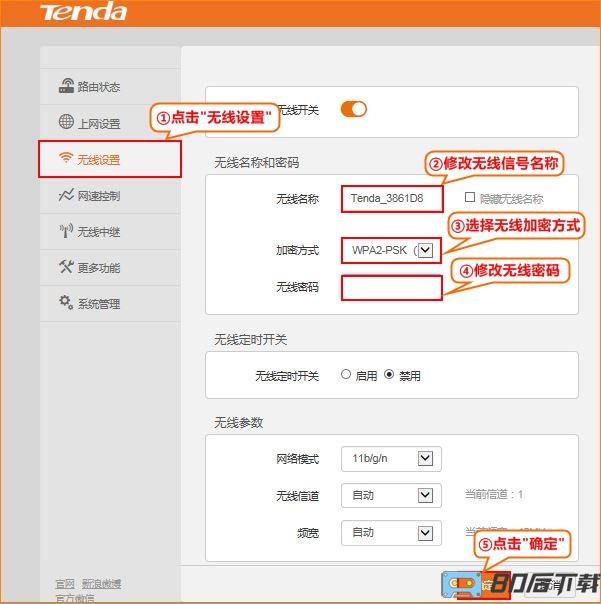Click the 新浪微博 link in the sidebar footer
This screenshot has height=604, width=601.
pos(101,584)
